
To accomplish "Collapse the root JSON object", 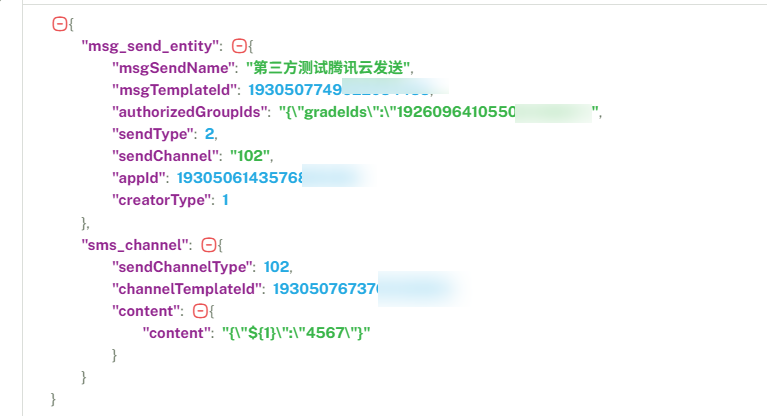I will [x=60, y=23].
